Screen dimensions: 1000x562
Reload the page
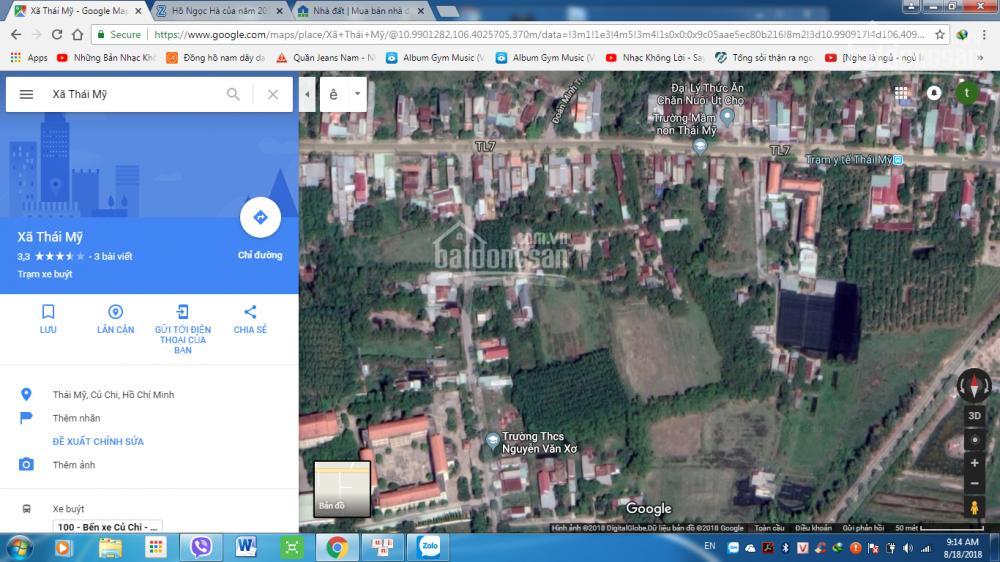click(57, 34)
